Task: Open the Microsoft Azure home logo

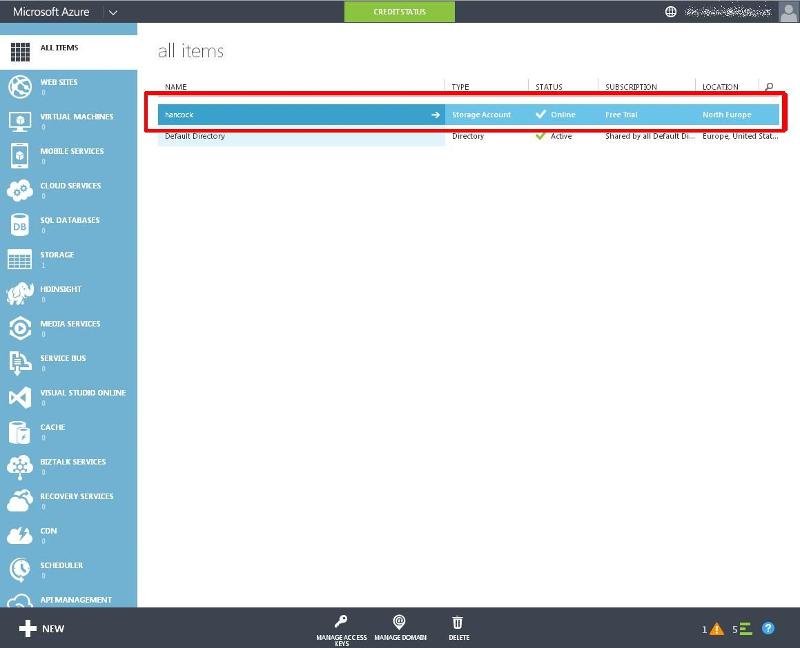Action: coord(51,12)
